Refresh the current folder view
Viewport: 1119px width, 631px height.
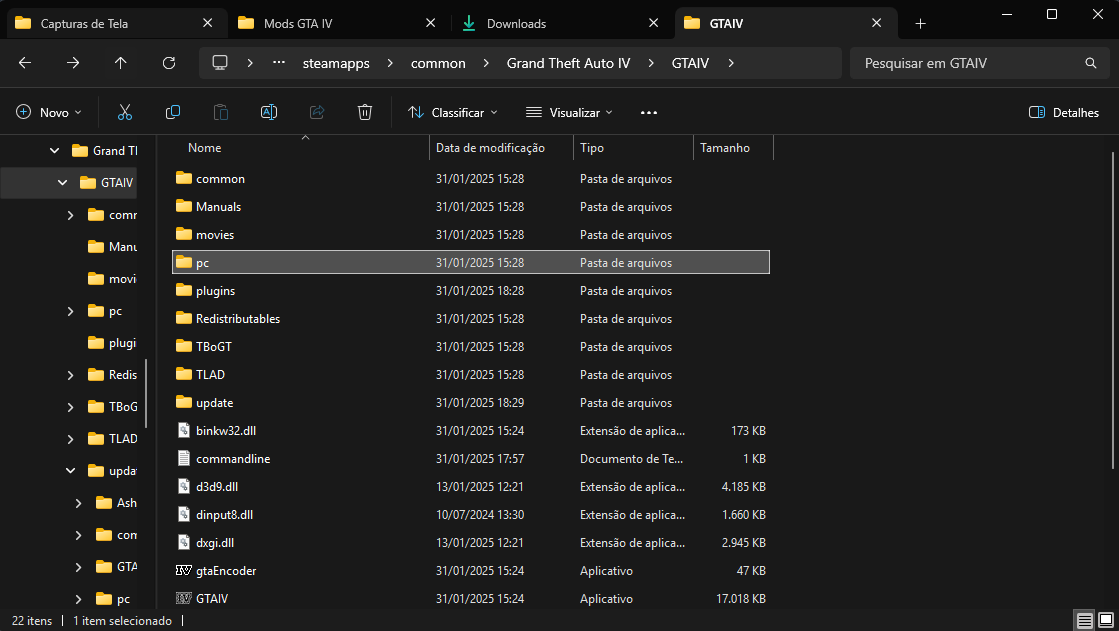pos(169,63)
